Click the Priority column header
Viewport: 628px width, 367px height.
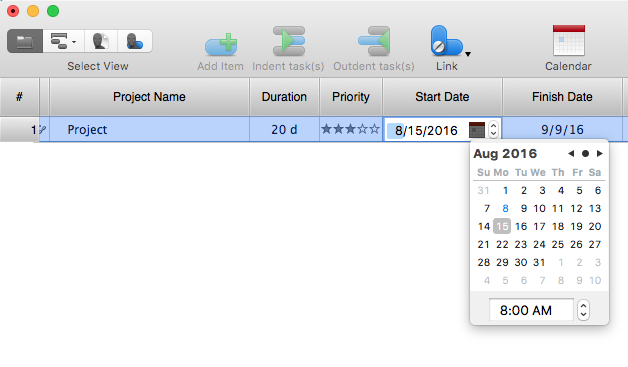click(x=351, y=97)
